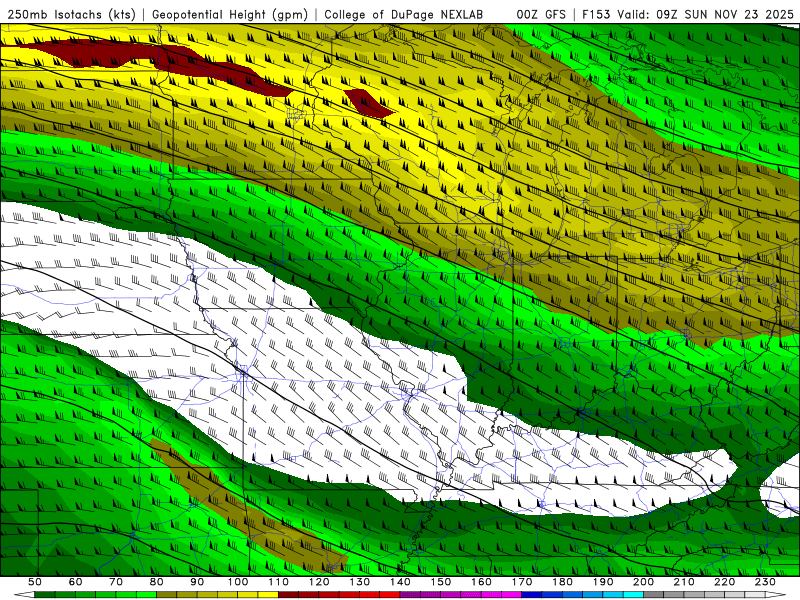Click the 100 label on the color scale
Screen dimensions: 800x600
(x=238, y=582)
